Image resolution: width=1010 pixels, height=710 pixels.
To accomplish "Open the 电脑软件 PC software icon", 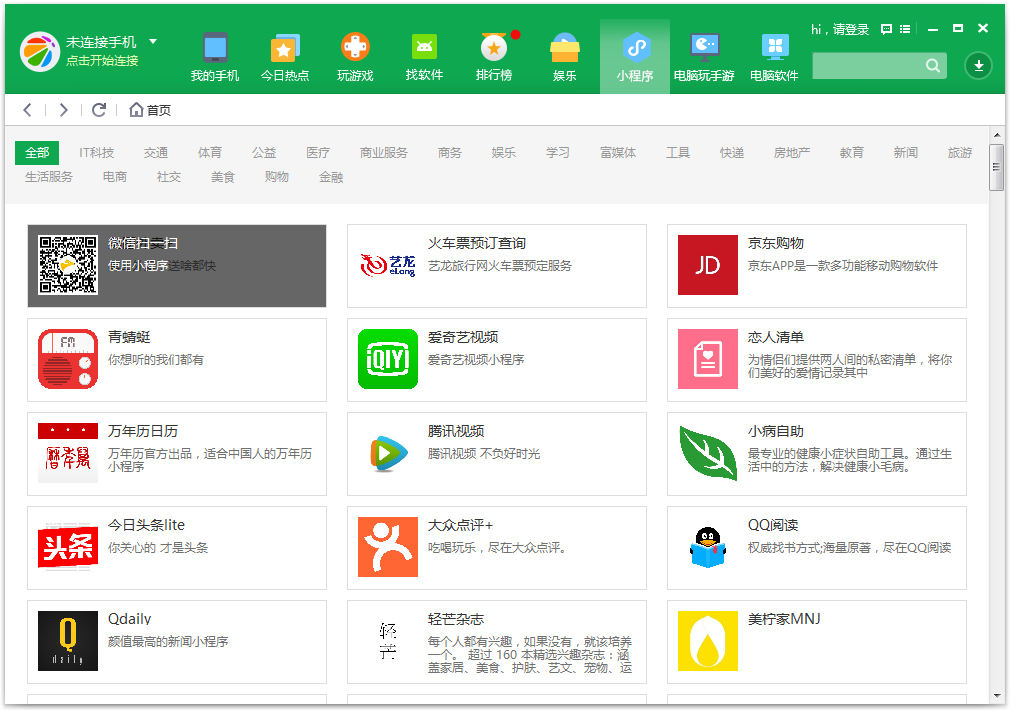I will pyautogui.click(x=773, y=55).
